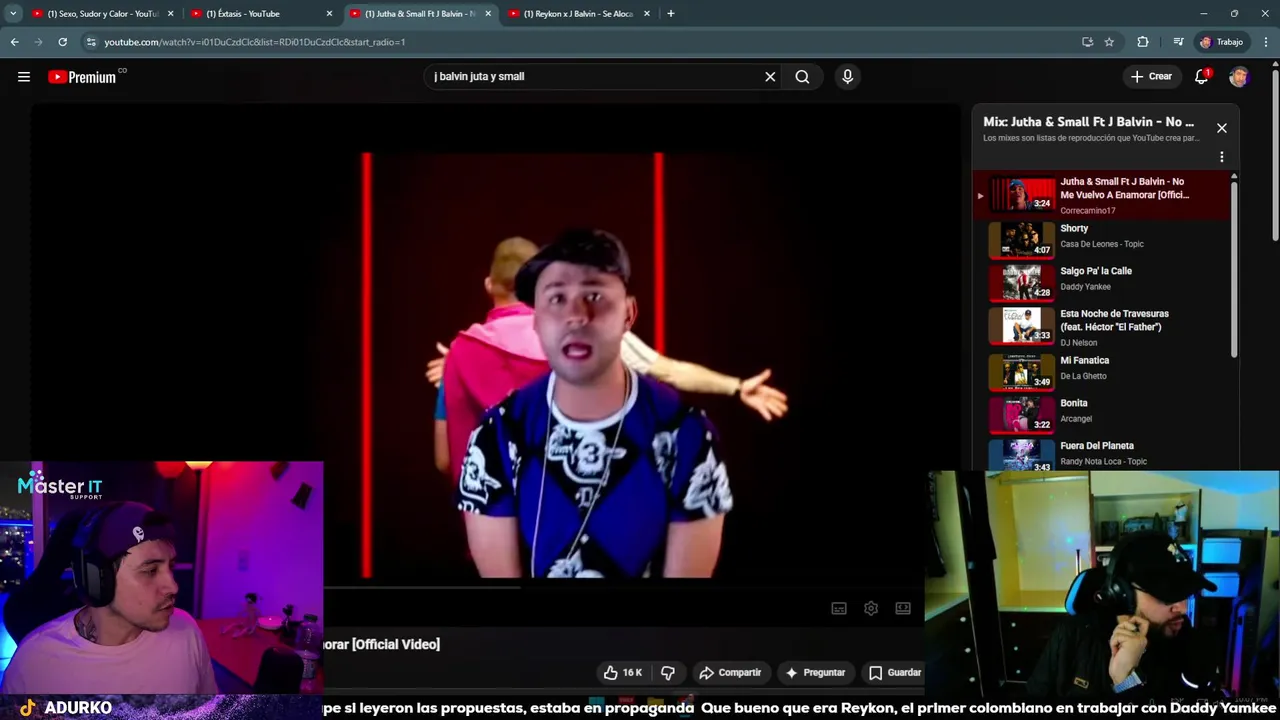Viewport: 1280px width, 720px height.
Task: Dislike the video
Action: click(x=668, y=672)
